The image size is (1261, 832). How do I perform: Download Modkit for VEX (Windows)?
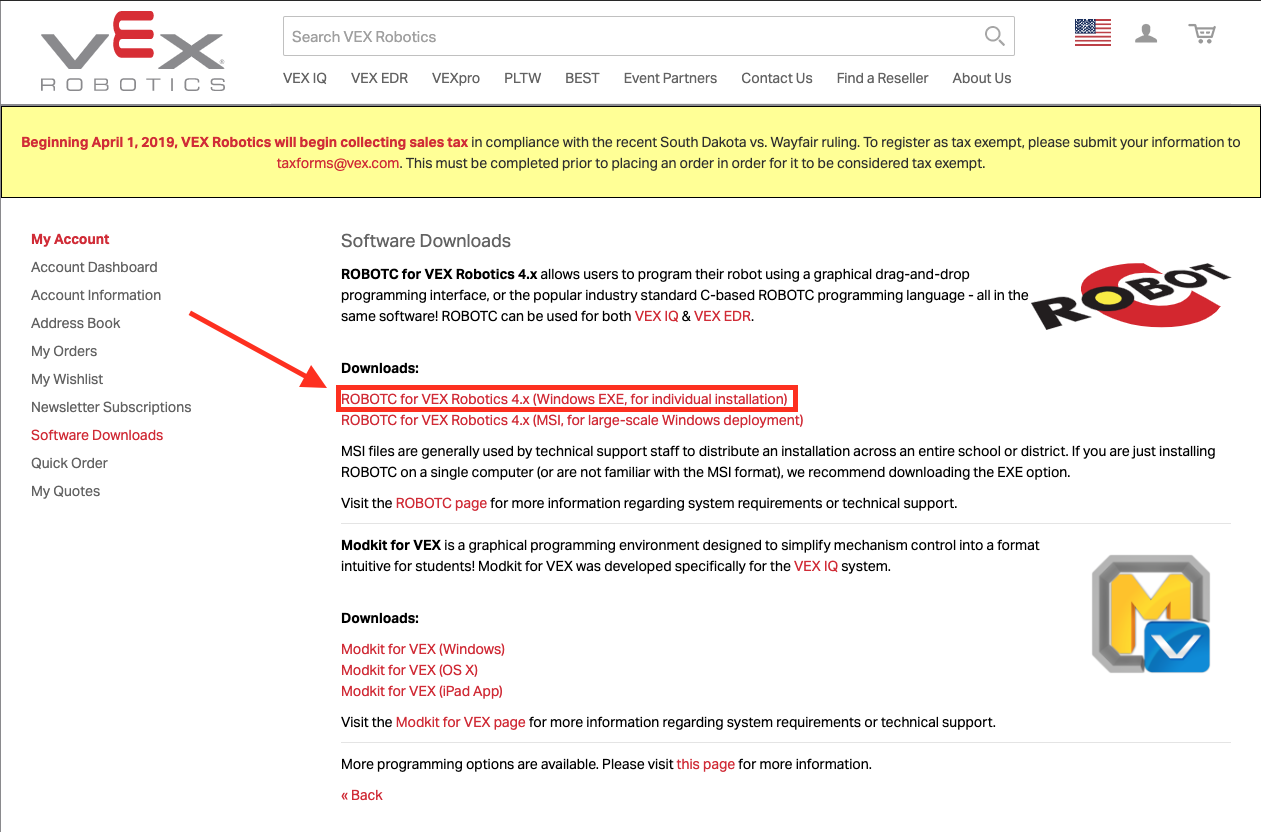[423, 649]
